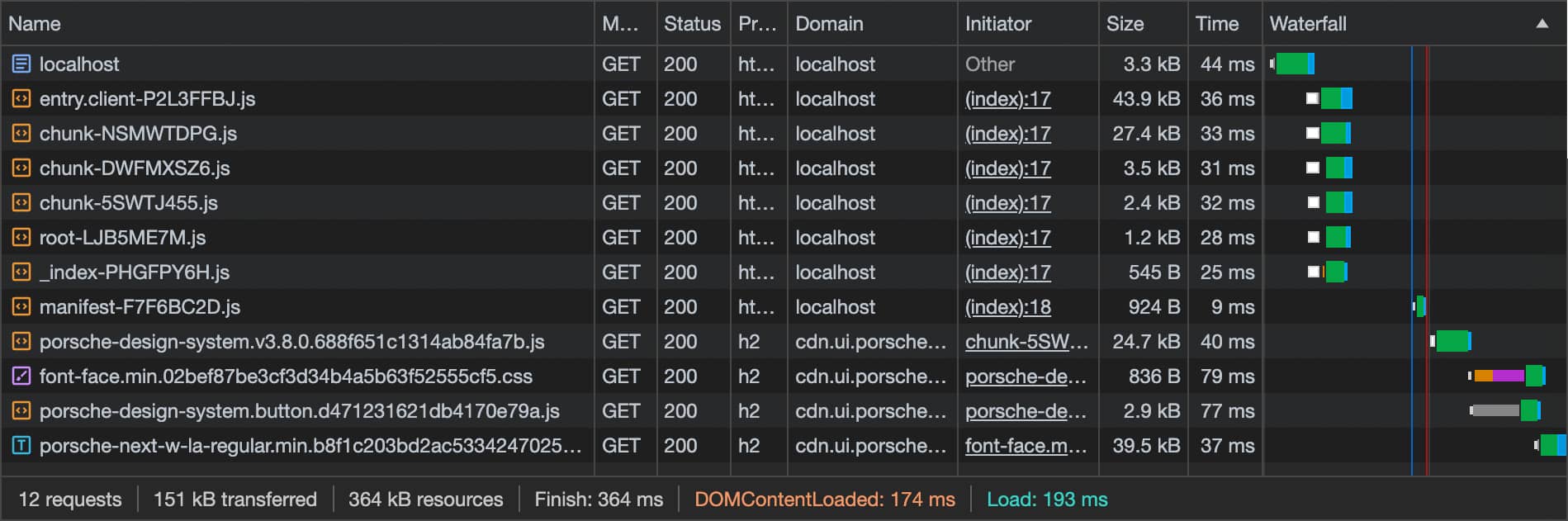
Task: Click the stylesheet icon for font-face.min CSS file
Action: point(21,377)
